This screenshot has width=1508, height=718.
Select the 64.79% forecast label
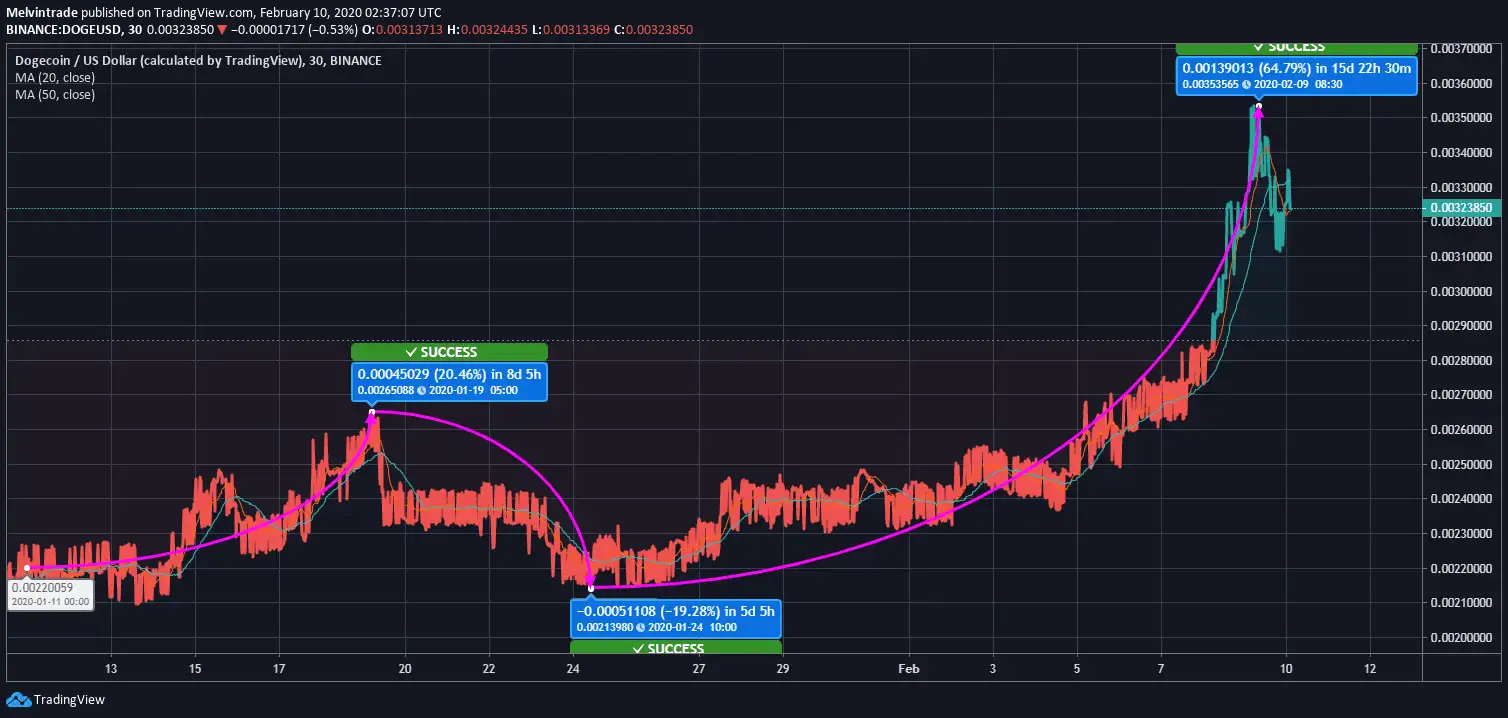pyautogui.click(x=1296, y=69)
